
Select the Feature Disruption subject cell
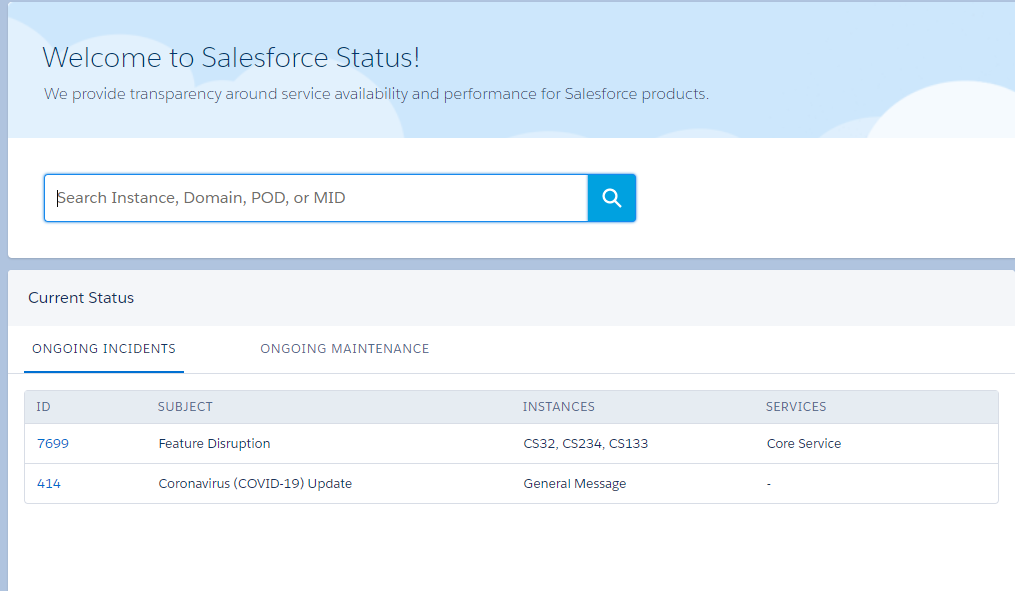(214, 444)
